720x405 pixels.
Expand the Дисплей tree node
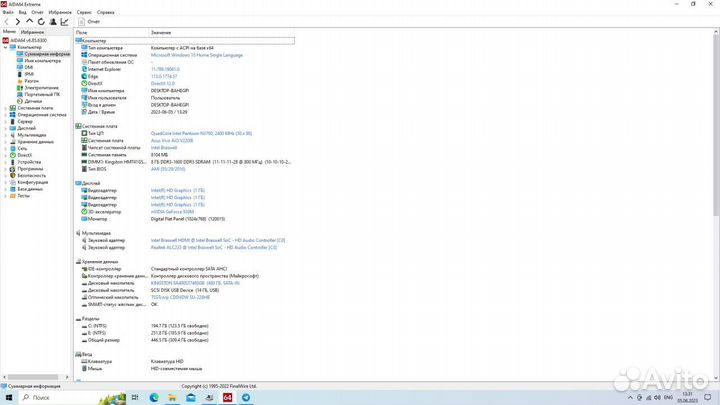tap(6, 128)
